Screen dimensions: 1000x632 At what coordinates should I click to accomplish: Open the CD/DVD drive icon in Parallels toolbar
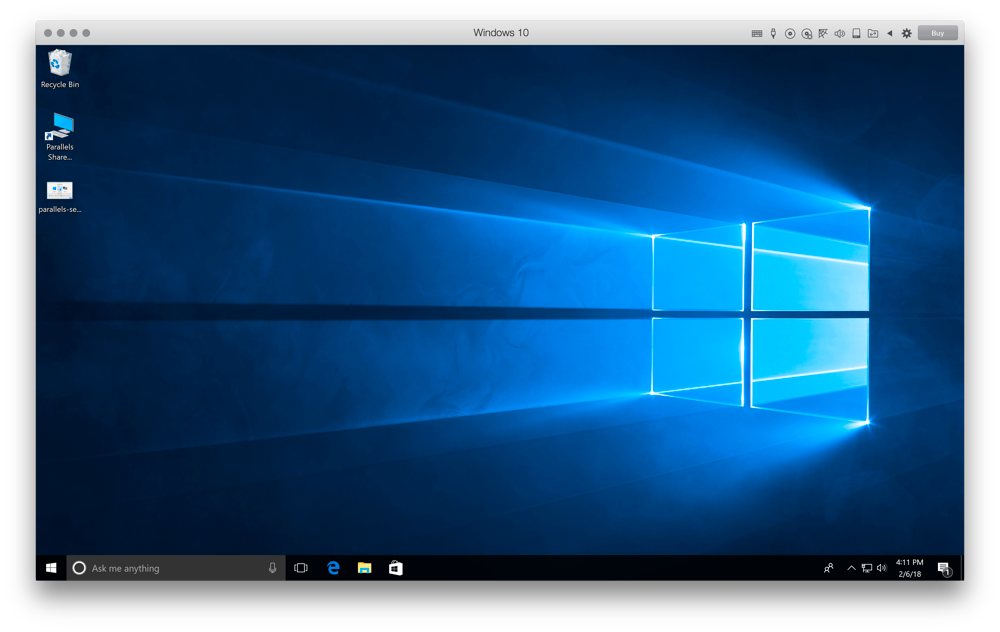pos(790,34)
